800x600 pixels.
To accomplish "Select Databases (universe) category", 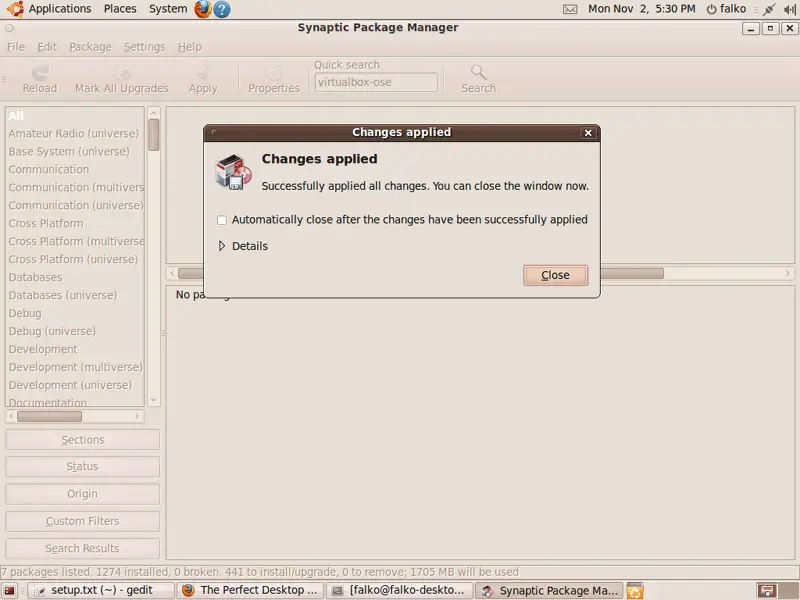I will coord(75,295).
